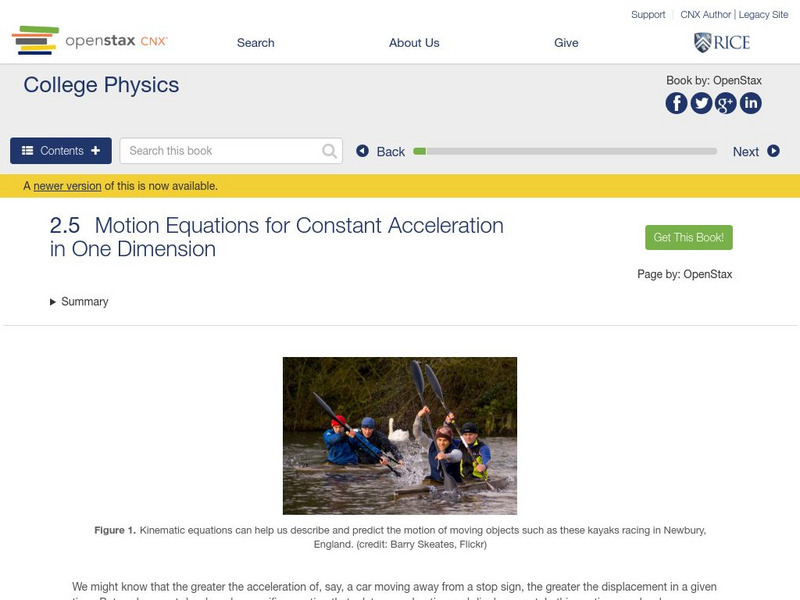This screenshot has width=800, height=600.
Task: Share the book on Google Plus
Action: (726, 103)
